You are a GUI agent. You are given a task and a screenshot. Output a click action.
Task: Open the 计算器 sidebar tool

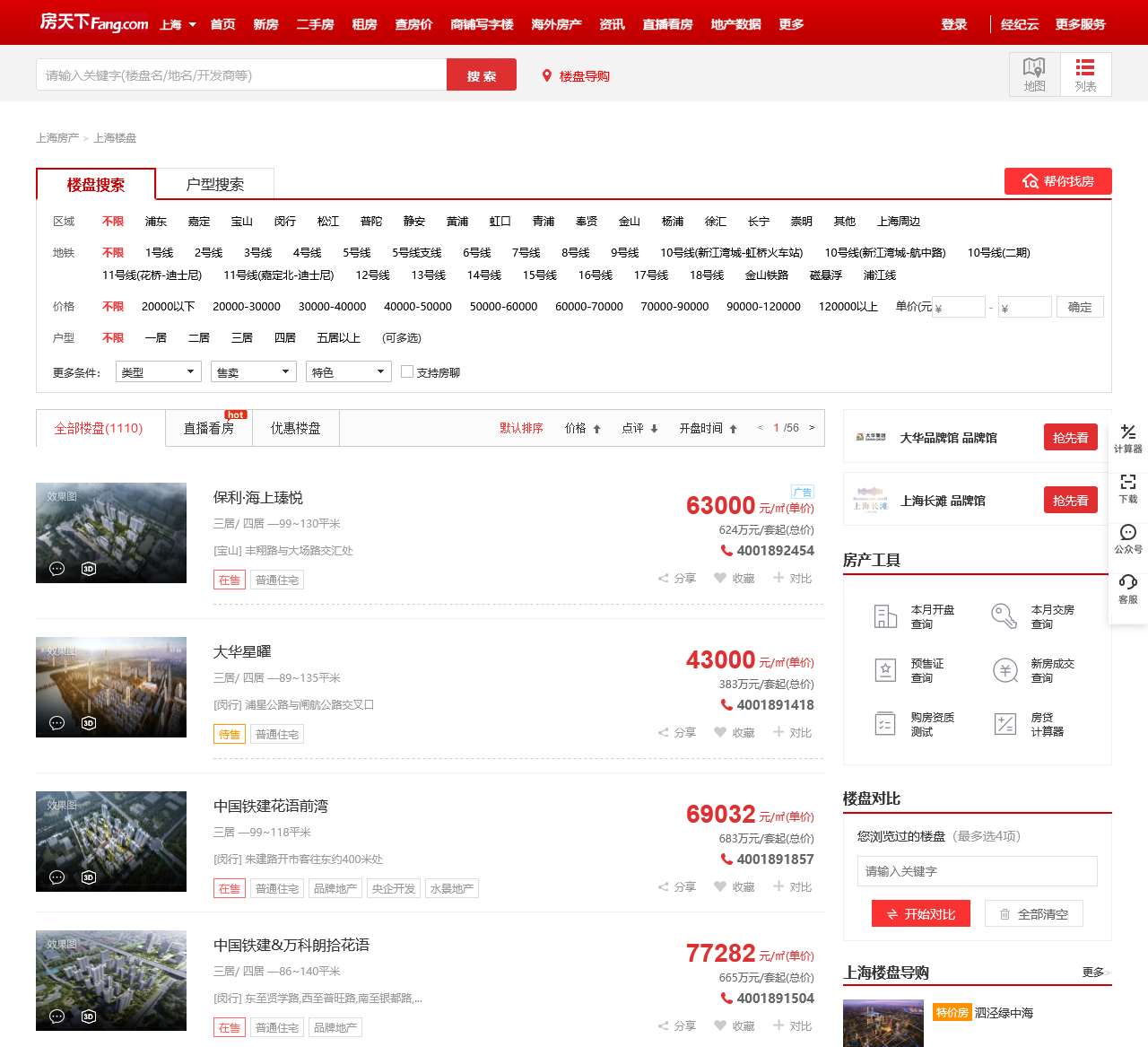pos(1128,439)
